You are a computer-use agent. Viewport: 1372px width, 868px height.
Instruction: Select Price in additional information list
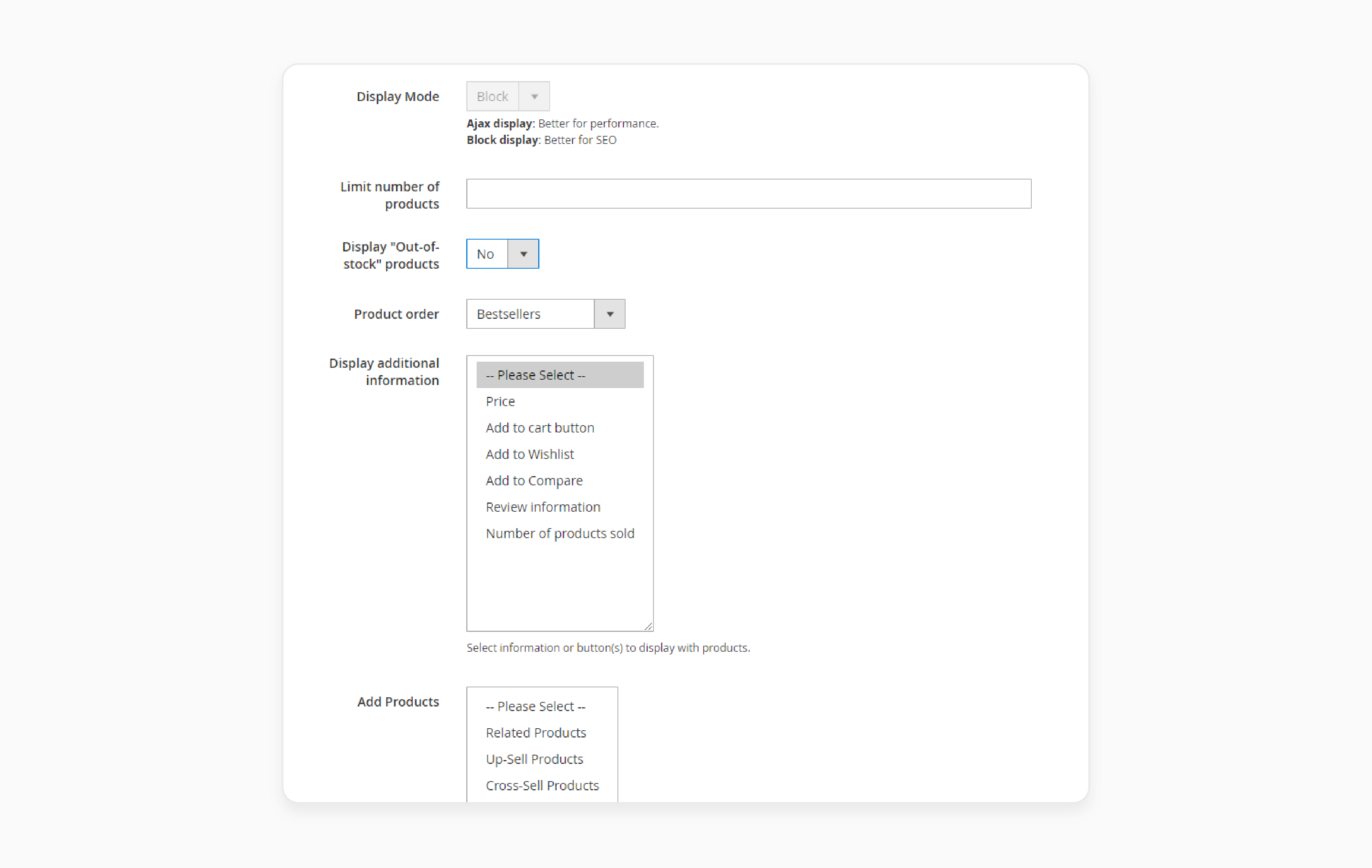pyautogui.click(x=560, y=401)
